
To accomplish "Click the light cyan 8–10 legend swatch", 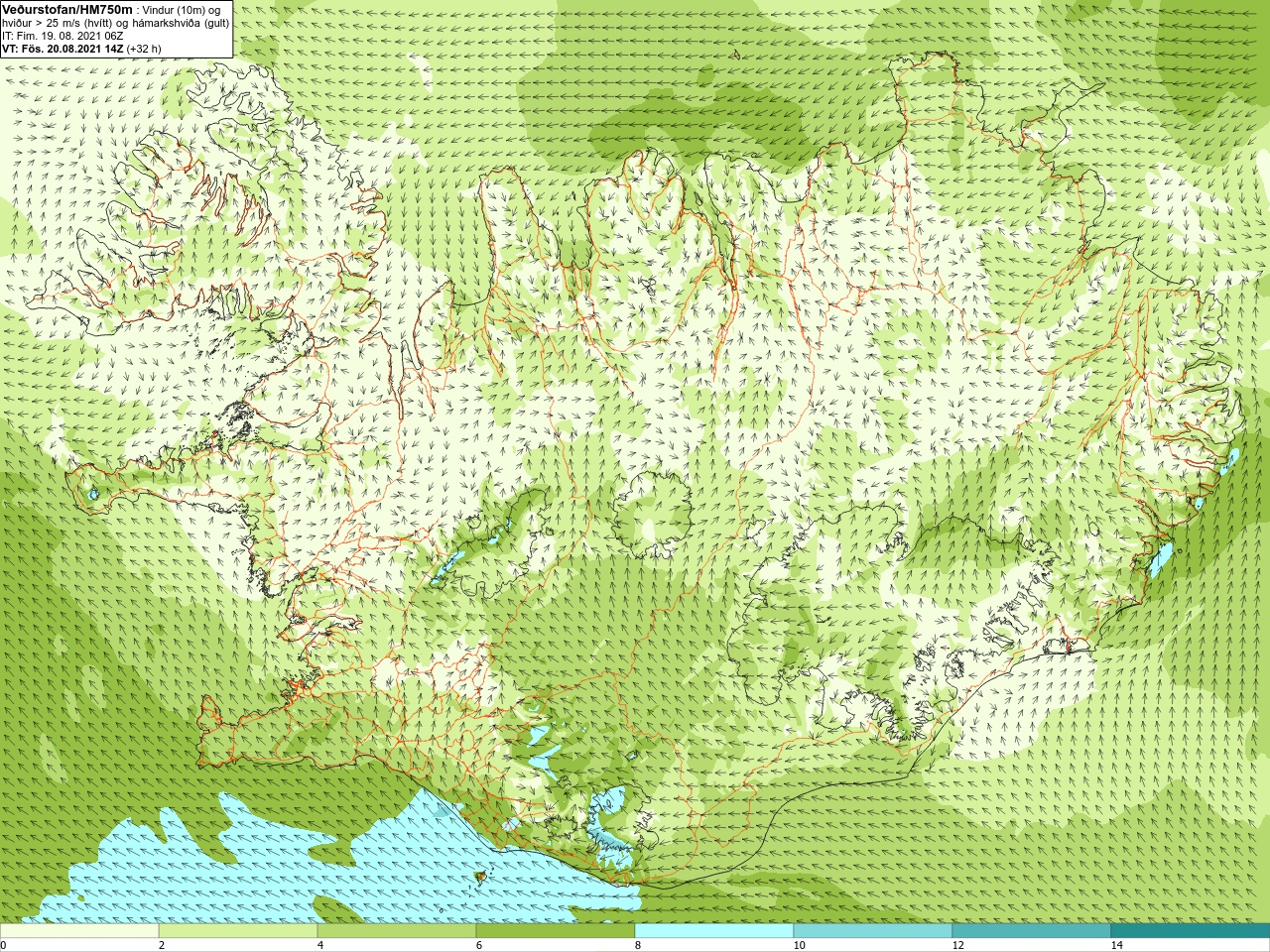I will click(714, 931).
